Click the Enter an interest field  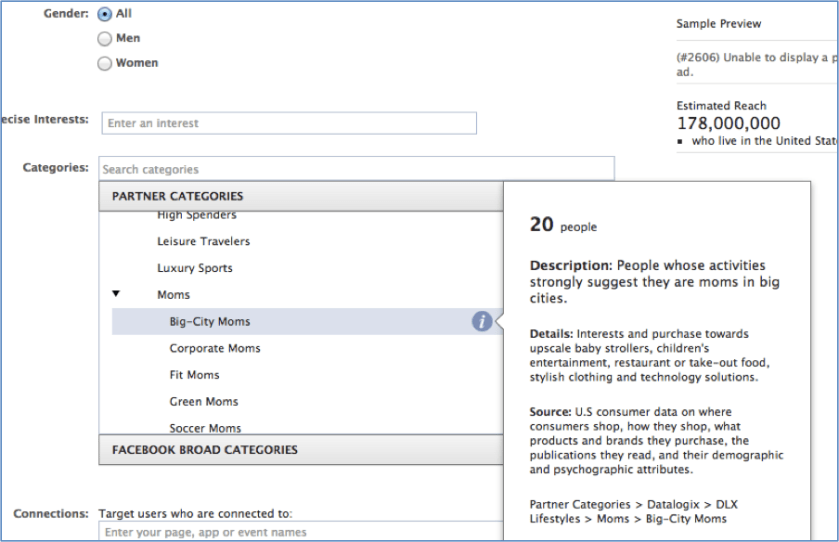289,123
